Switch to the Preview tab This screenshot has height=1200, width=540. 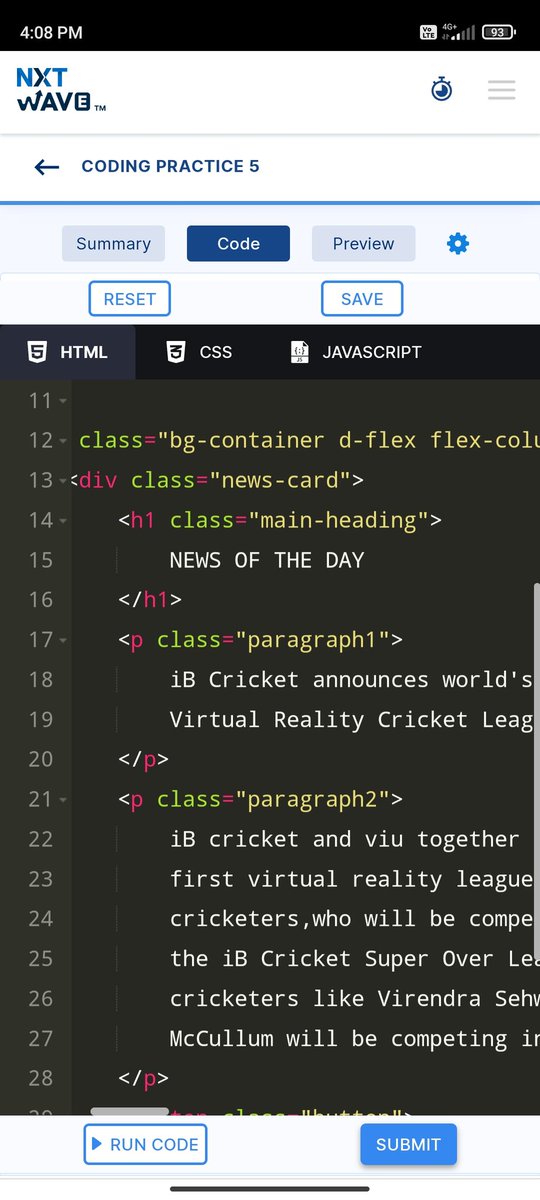tap(363, 243)
